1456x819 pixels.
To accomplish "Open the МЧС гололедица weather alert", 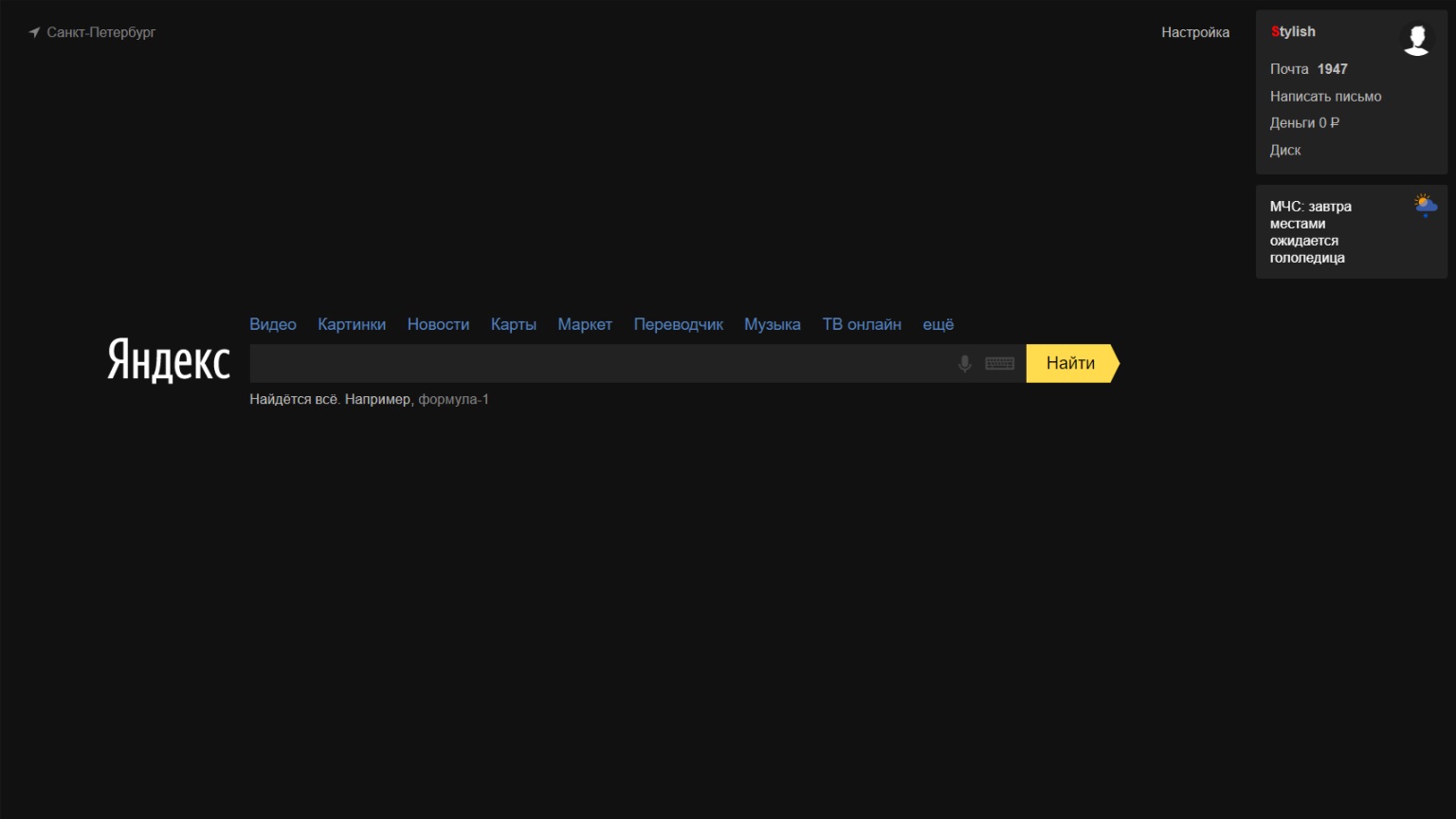I will 1311,232.
